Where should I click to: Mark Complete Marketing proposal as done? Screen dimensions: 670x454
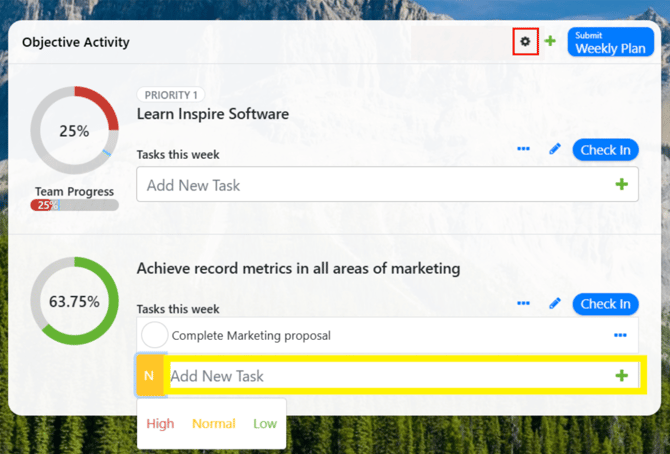coord(154,335)
